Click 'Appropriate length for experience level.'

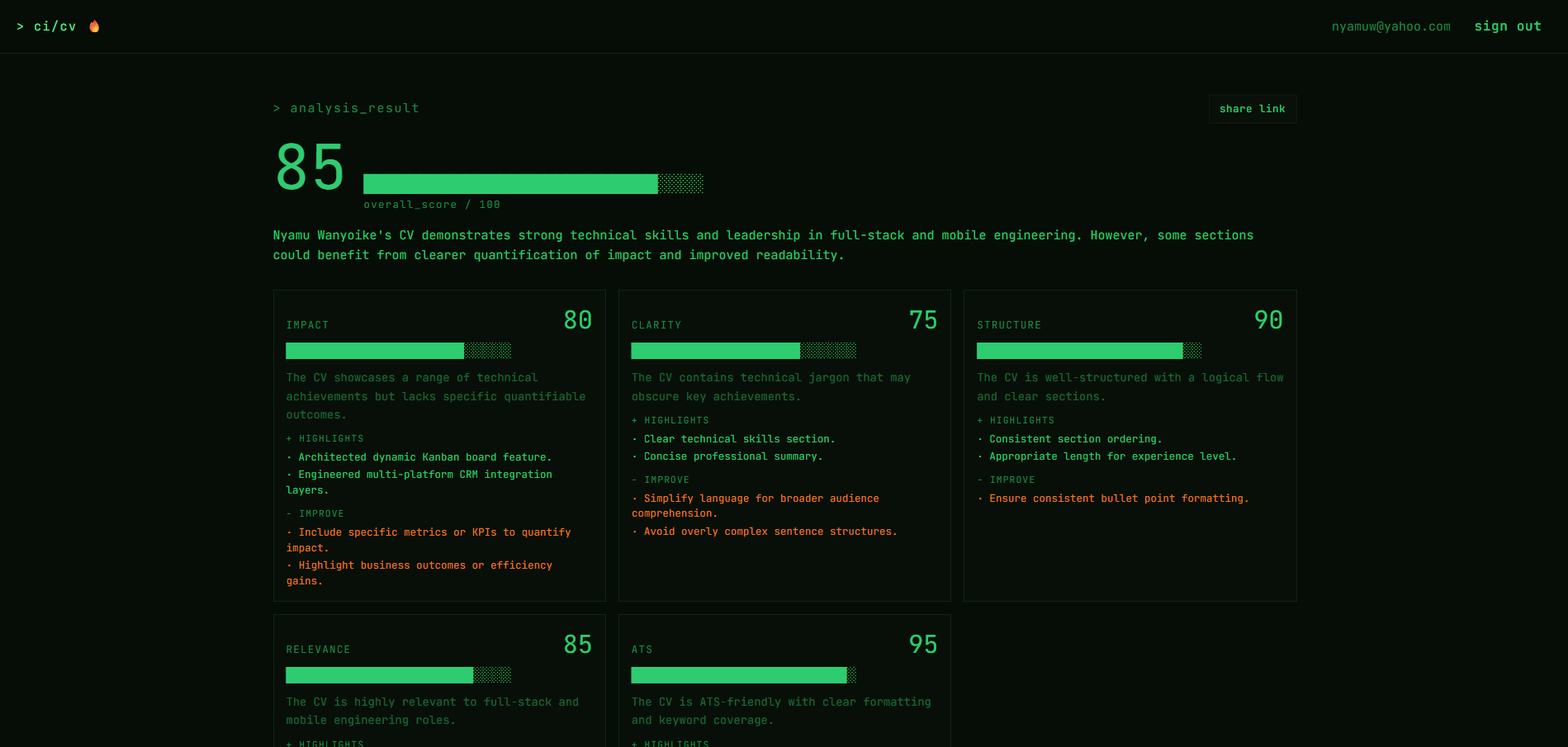(x=1106, y=456)
